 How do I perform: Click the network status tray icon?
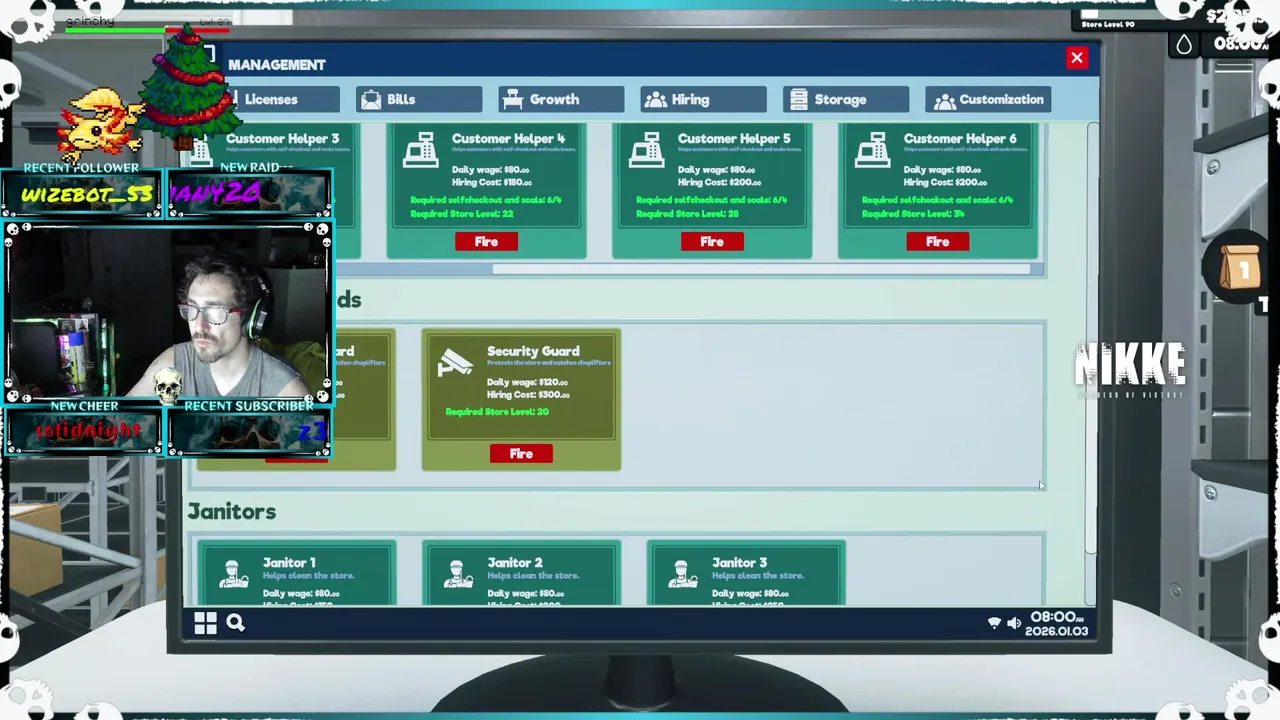[994, 623]
